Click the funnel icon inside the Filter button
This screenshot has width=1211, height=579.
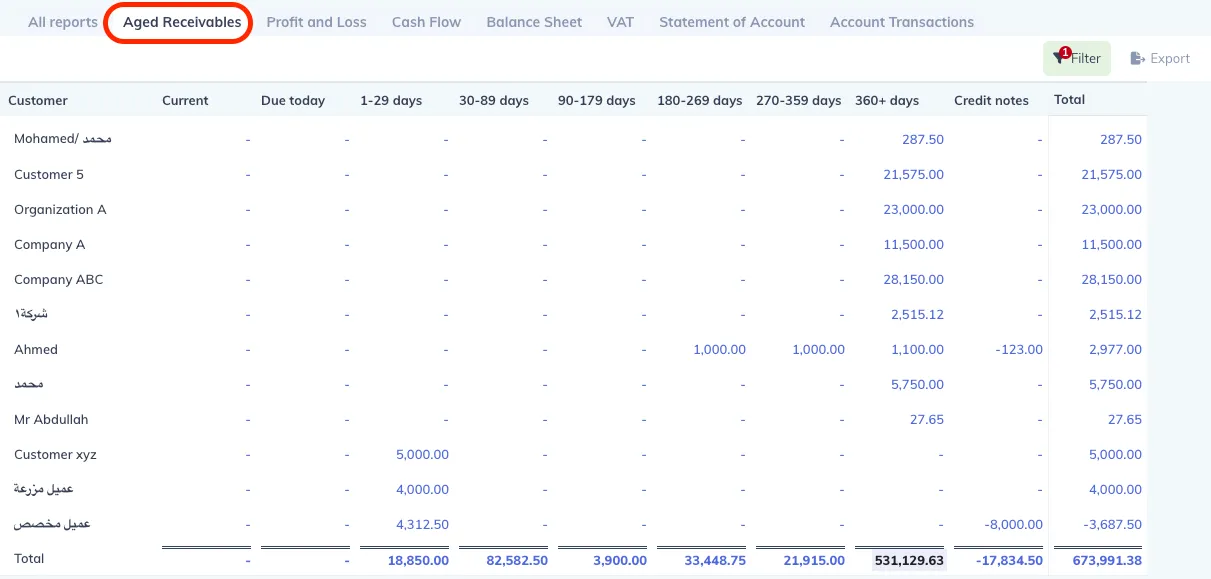[x=1057, y=58]
